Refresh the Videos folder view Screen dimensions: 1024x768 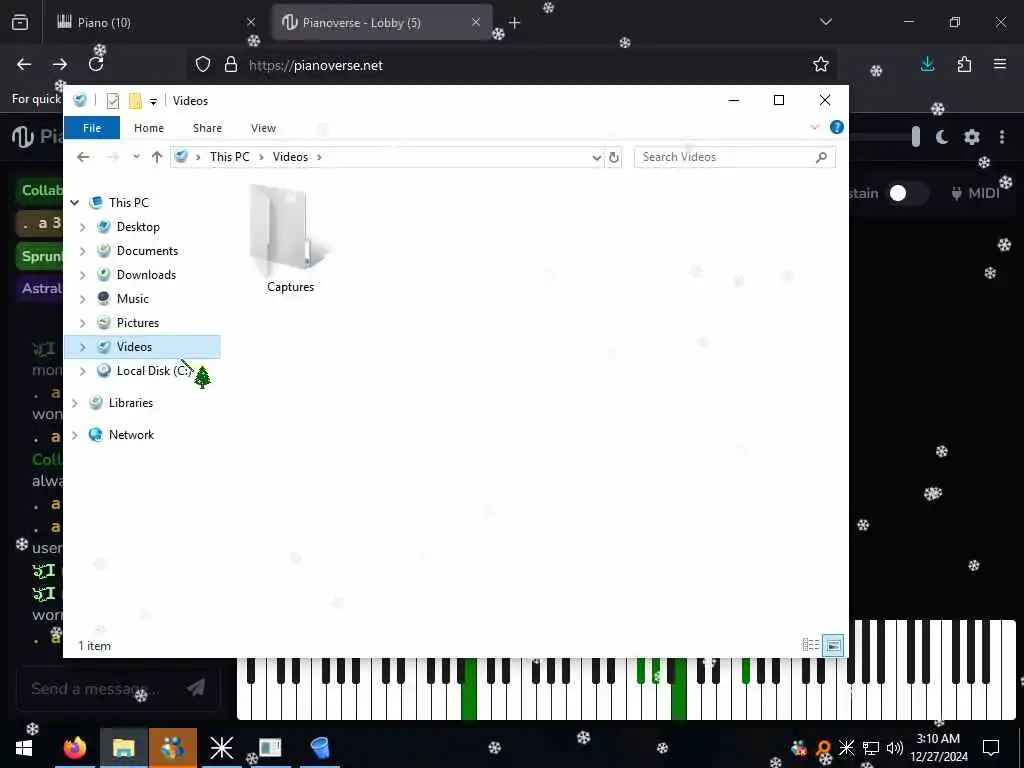[613, 157]
